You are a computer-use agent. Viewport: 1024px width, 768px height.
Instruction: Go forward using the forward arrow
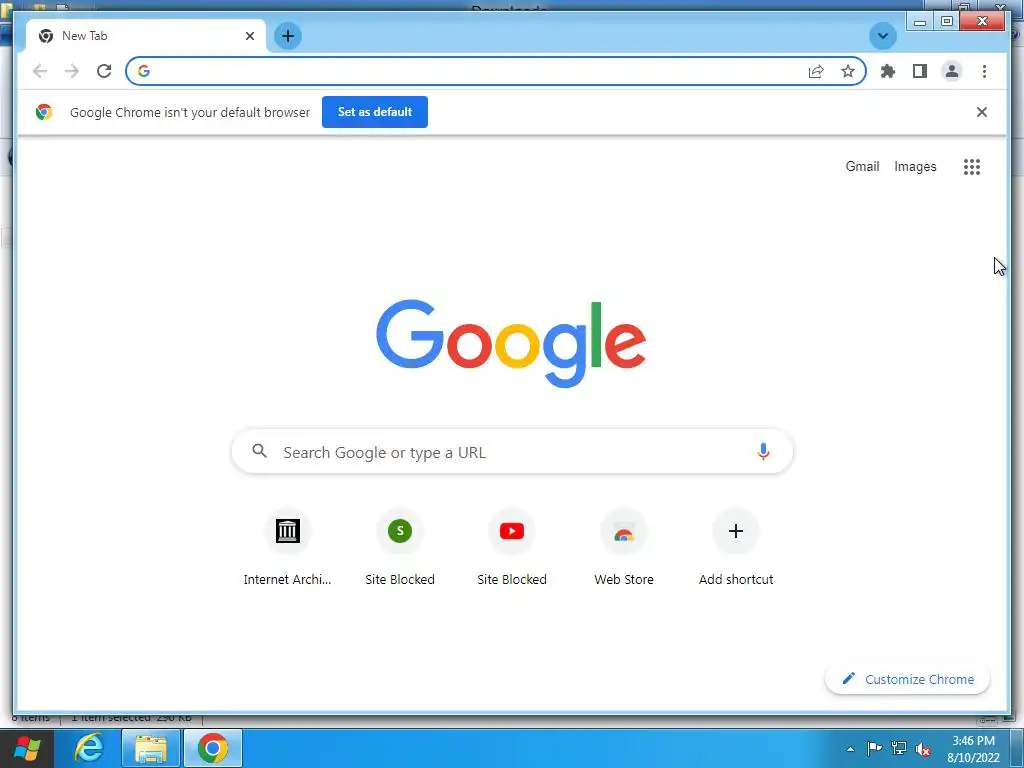click(x=72, y=71)
